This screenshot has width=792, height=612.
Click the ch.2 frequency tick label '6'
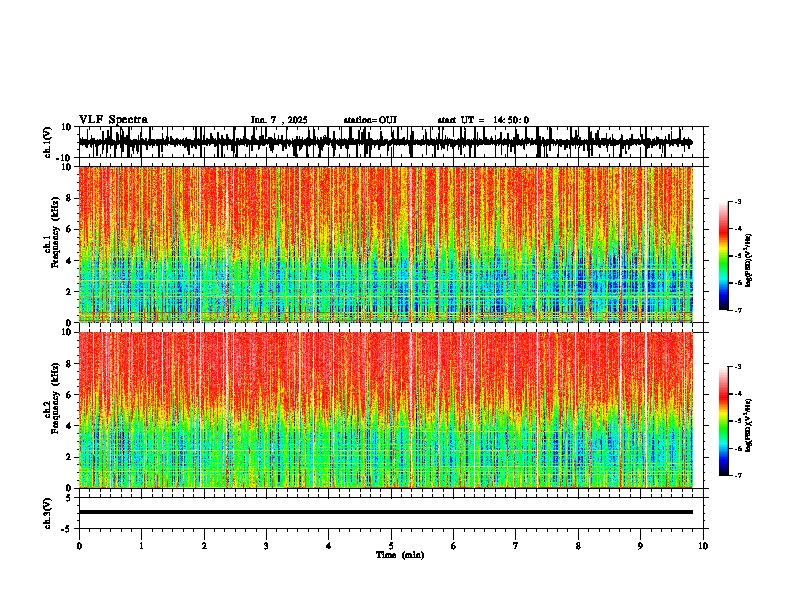pos(70,395)
